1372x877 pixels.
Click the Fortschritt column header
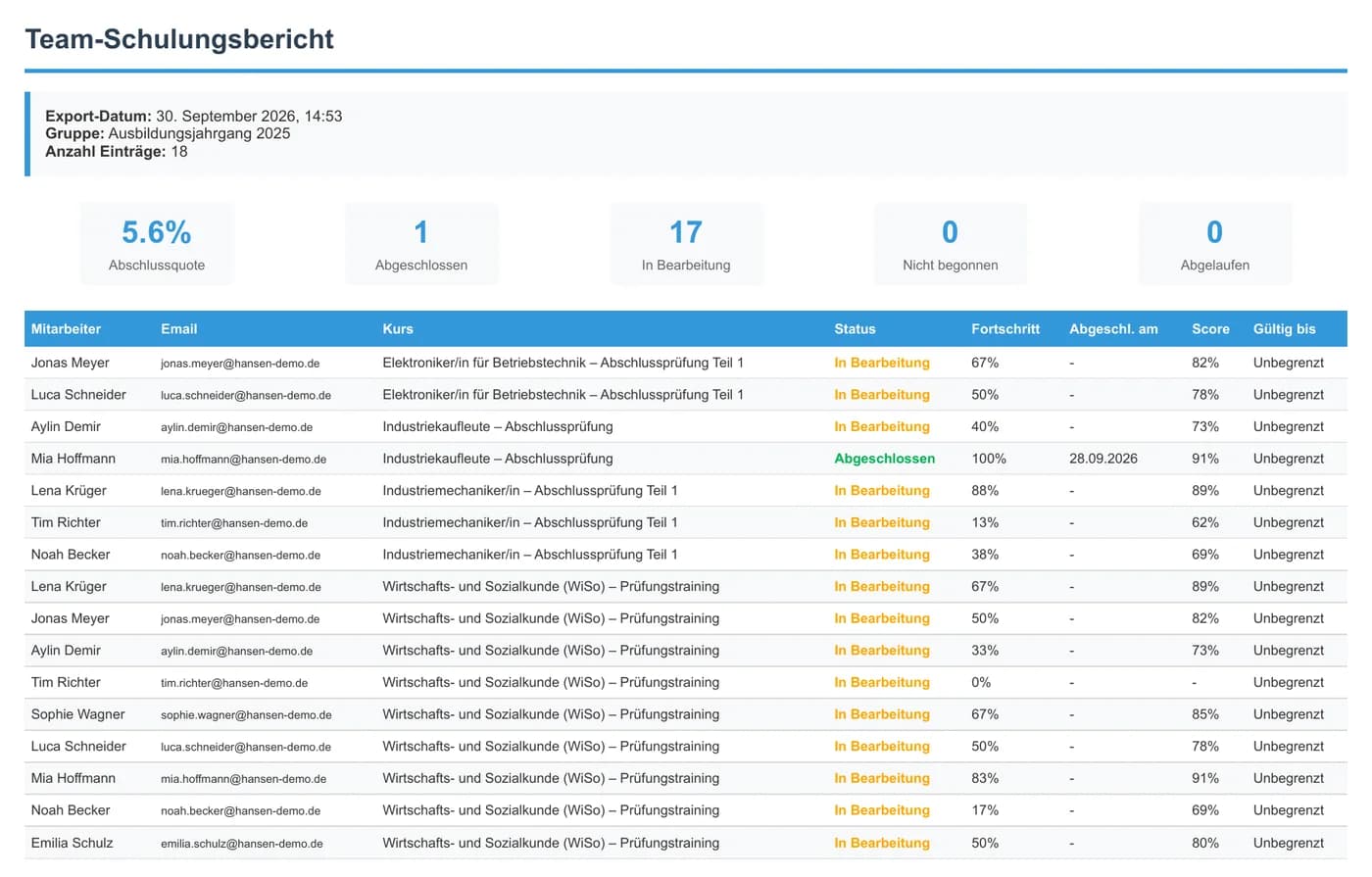pyautogui.click(x=1005, y=329)
